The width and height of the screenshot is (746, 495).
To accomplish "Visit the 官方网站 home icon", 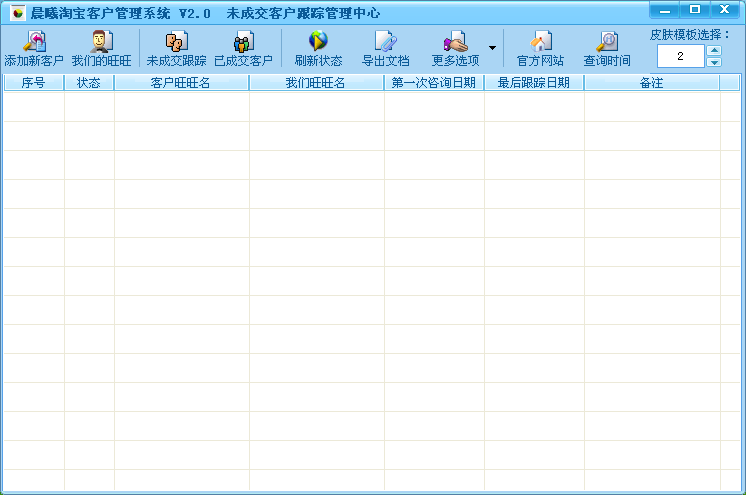I will tap(540, 41).
